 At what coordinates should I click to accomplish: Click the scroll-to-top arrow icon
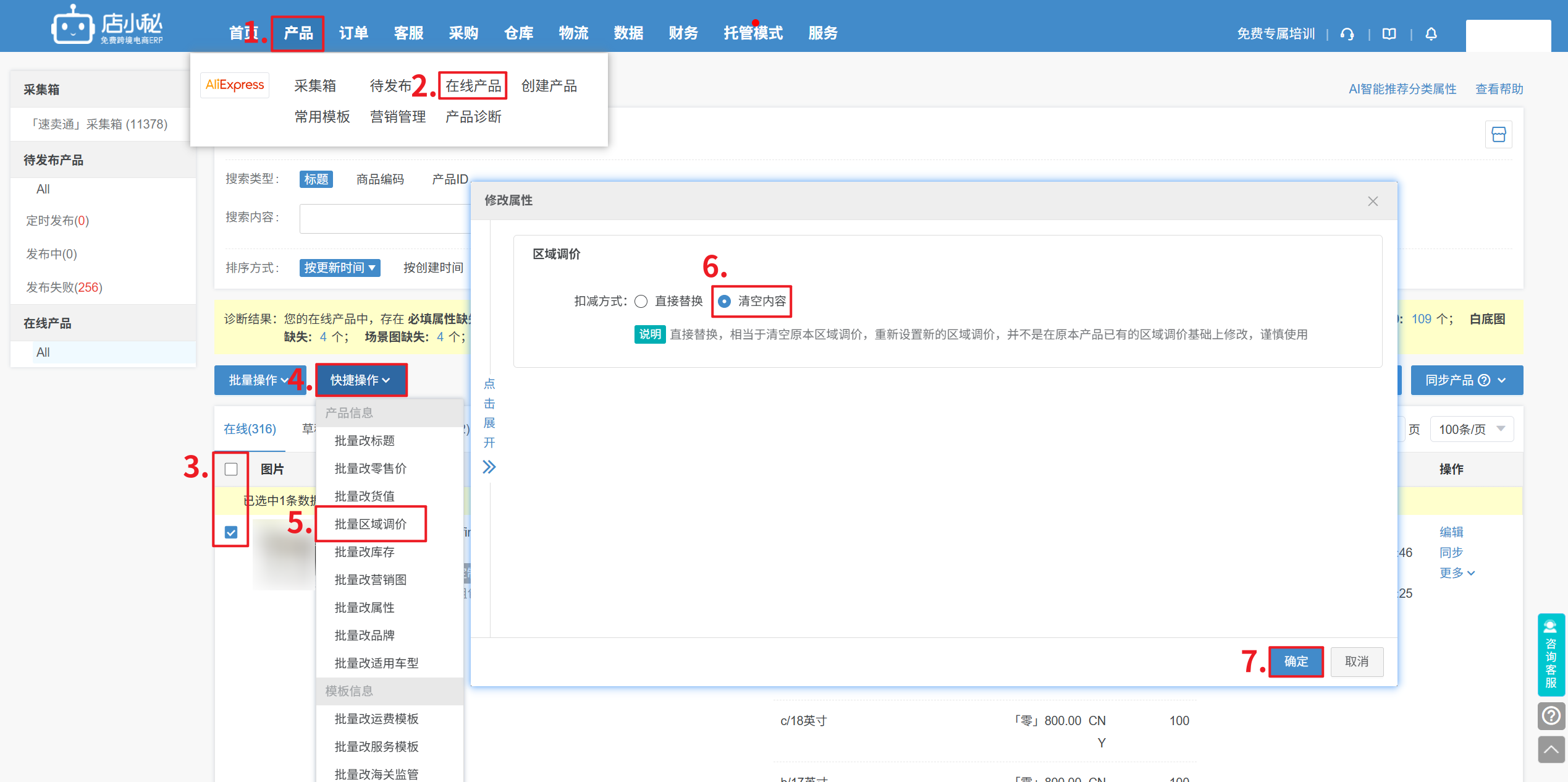click(x=1551, y=750)
